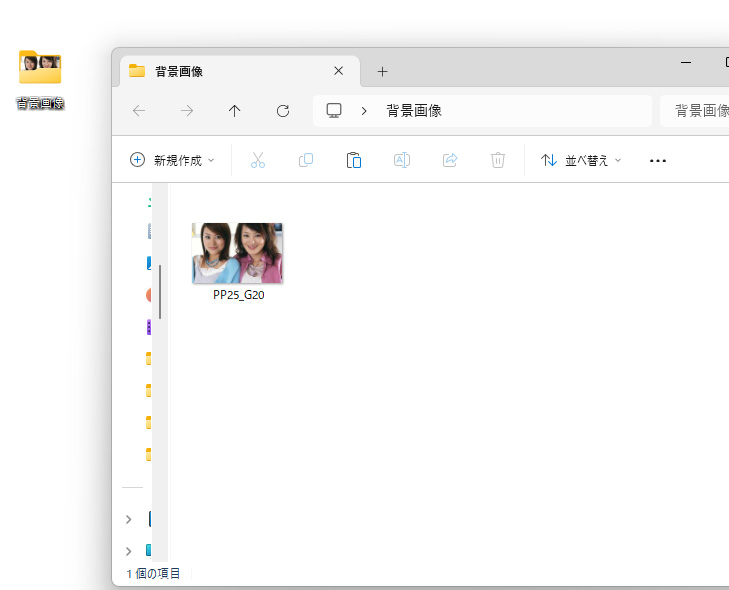Click the Rename icon in toolbar

click(x=402, y=160)
